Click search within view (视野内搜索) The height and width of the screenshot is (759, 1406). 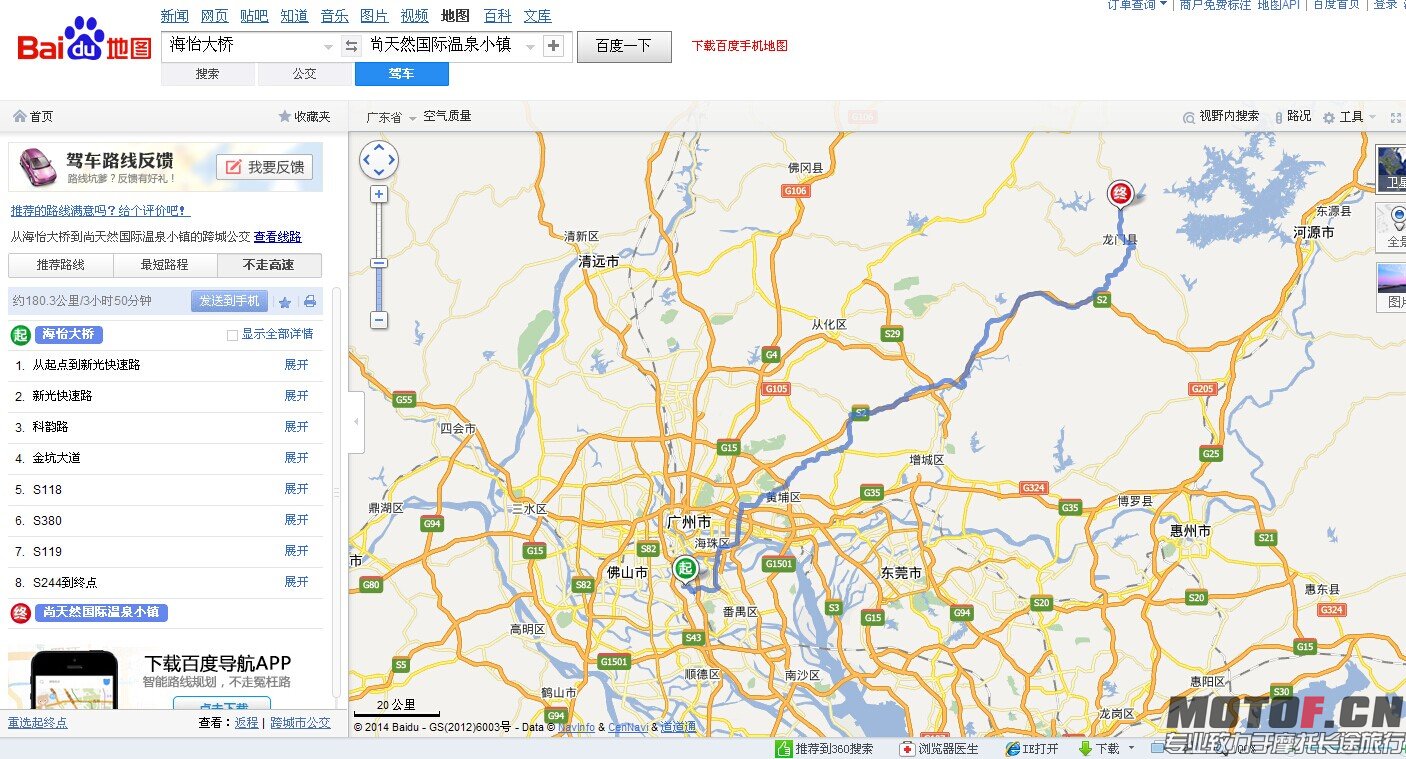[x=1221, y=116]
